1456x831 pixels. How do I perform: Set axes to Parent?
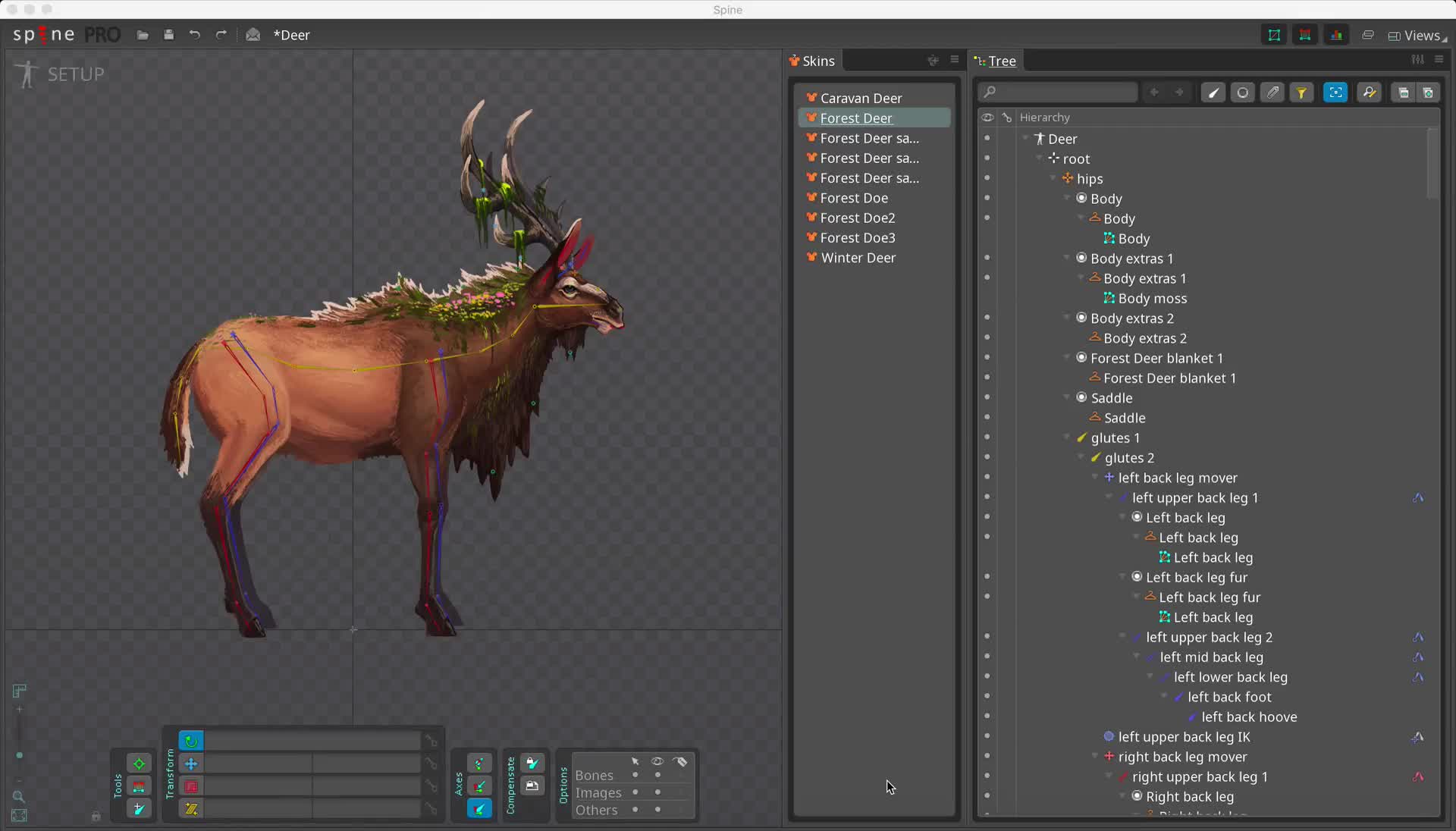[x=479, y=786]
